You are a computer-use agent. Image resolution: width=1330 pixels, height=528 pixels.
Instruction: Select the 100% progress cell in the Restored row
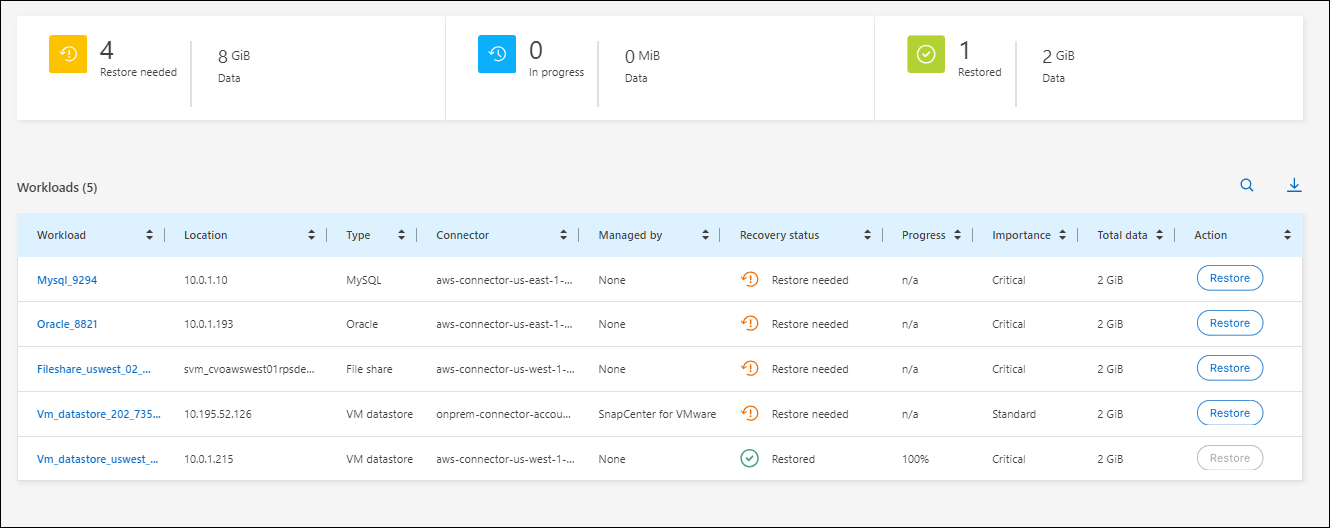pyautogui.click(x=915, y=459)
